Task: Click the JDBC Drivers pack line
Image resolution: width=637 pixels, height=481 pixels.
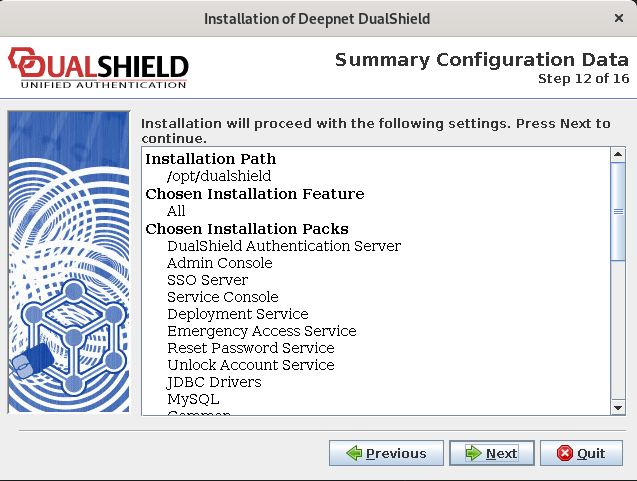Action: point(214,382)
